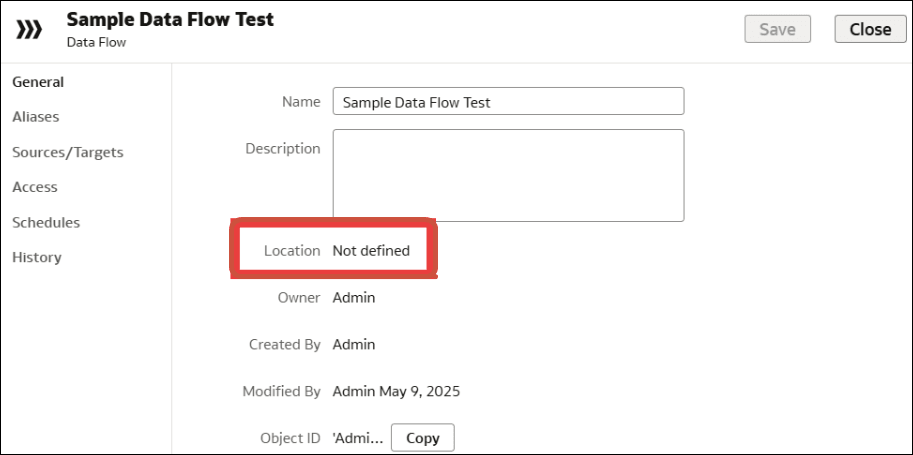Focus the Description text area
The width and height of the screenshot is (913, 455).
point(508,175)
